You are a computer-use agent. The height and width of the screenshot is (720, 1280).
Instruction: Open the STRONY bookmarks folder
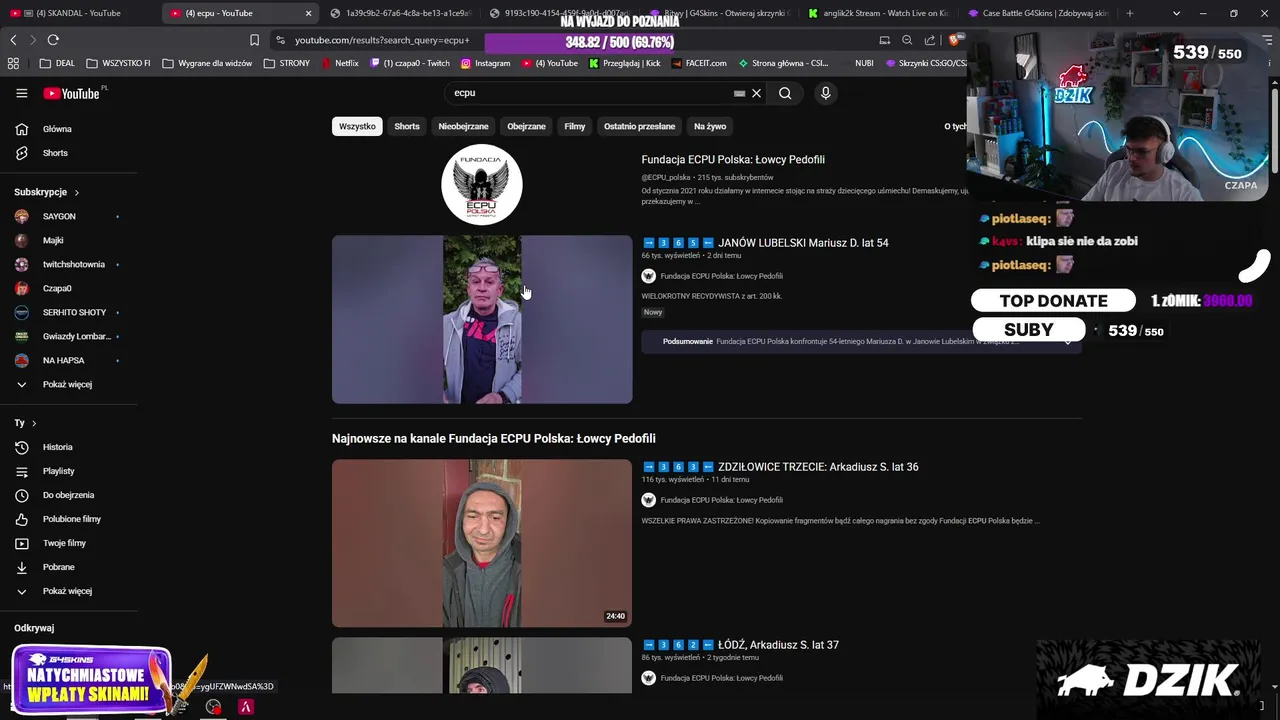point(287,63)
